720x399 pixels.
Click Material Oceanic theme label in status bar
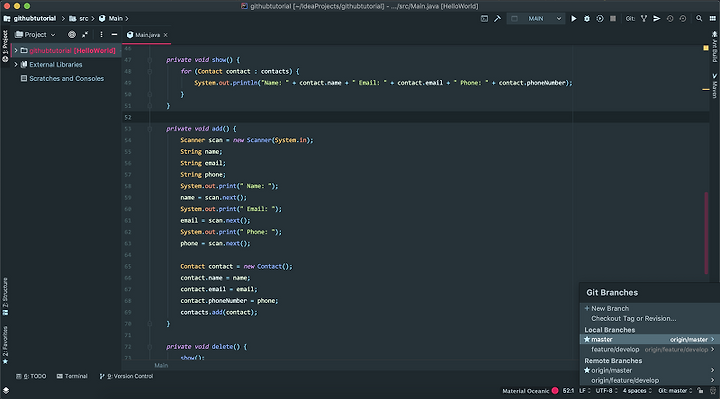[x=525, y=391]
